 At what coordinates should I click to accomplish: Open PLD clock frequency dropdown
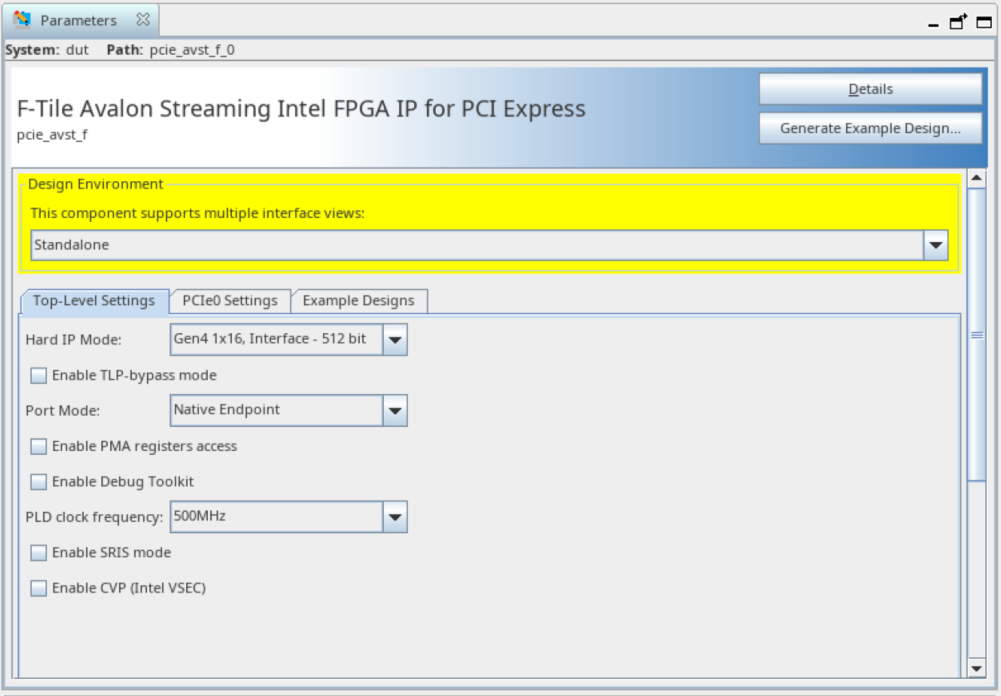coord(395,517)
